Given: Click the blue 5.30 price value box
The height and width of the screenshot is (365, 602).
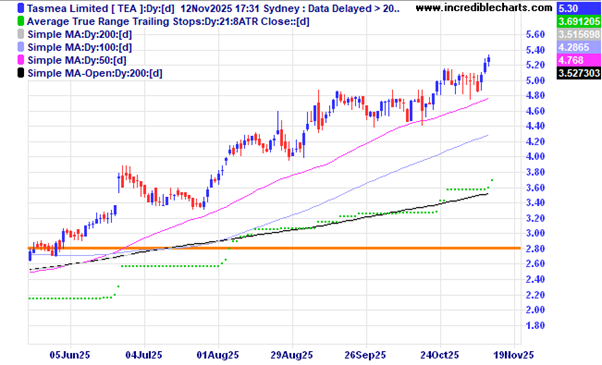Looking at the screenshot, I should 579,8.
